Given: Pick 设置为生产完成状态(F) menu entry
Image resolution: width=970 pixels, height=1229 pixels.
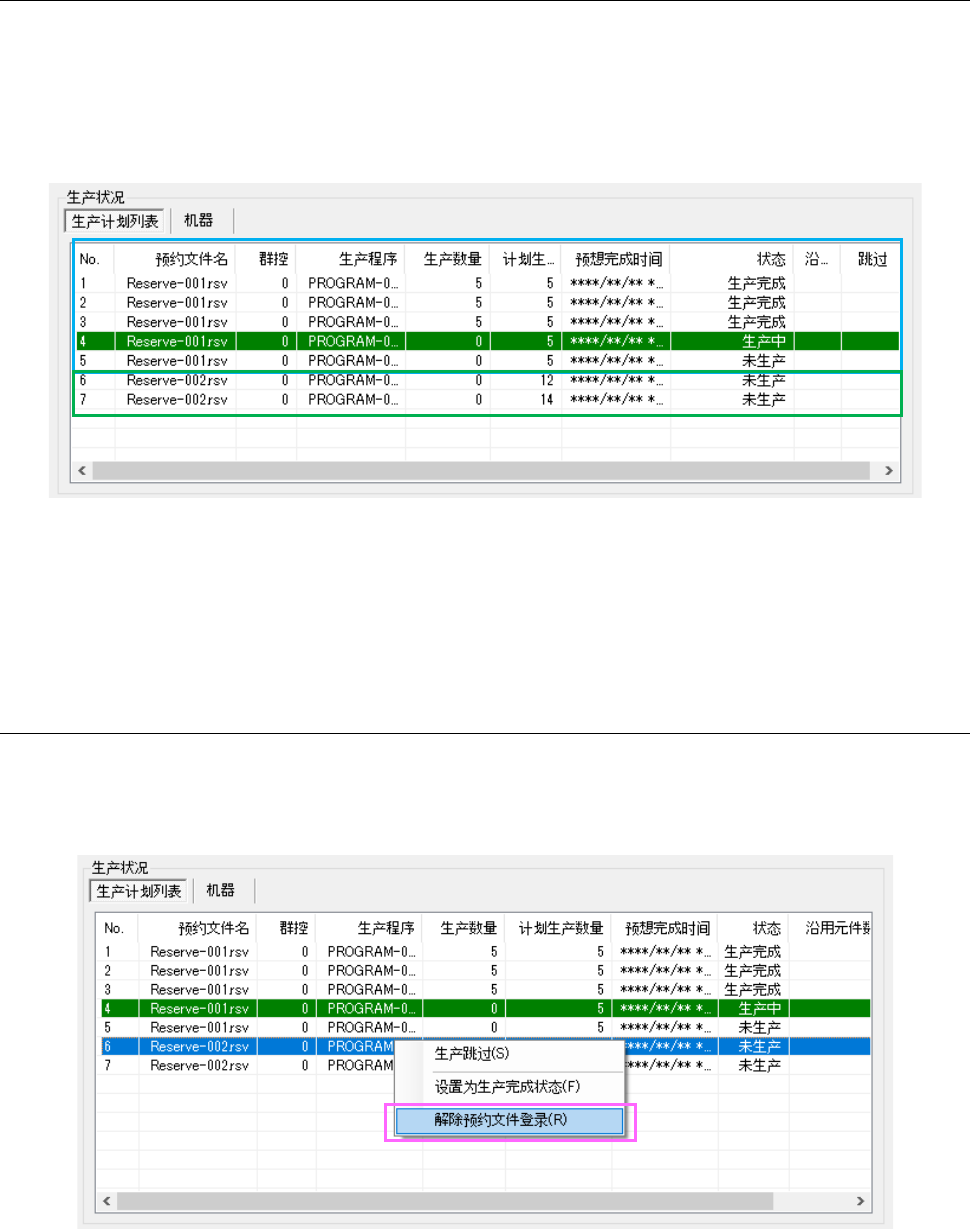Looking at the screenshot, I should click(510, 1086).
